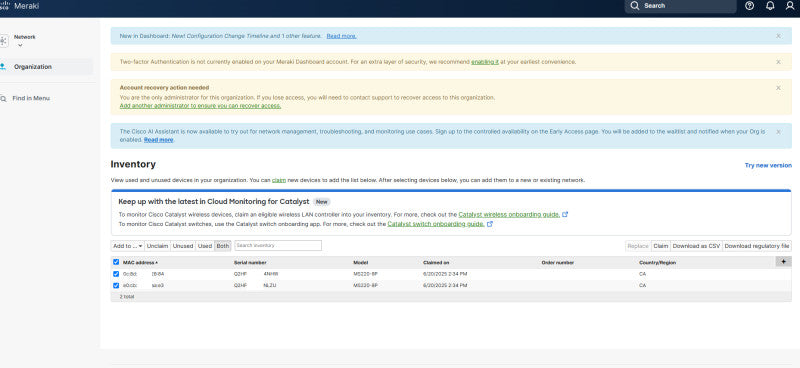Open Read more link in AI Assistant banner

pyautogui.click(x=158, y=140)
